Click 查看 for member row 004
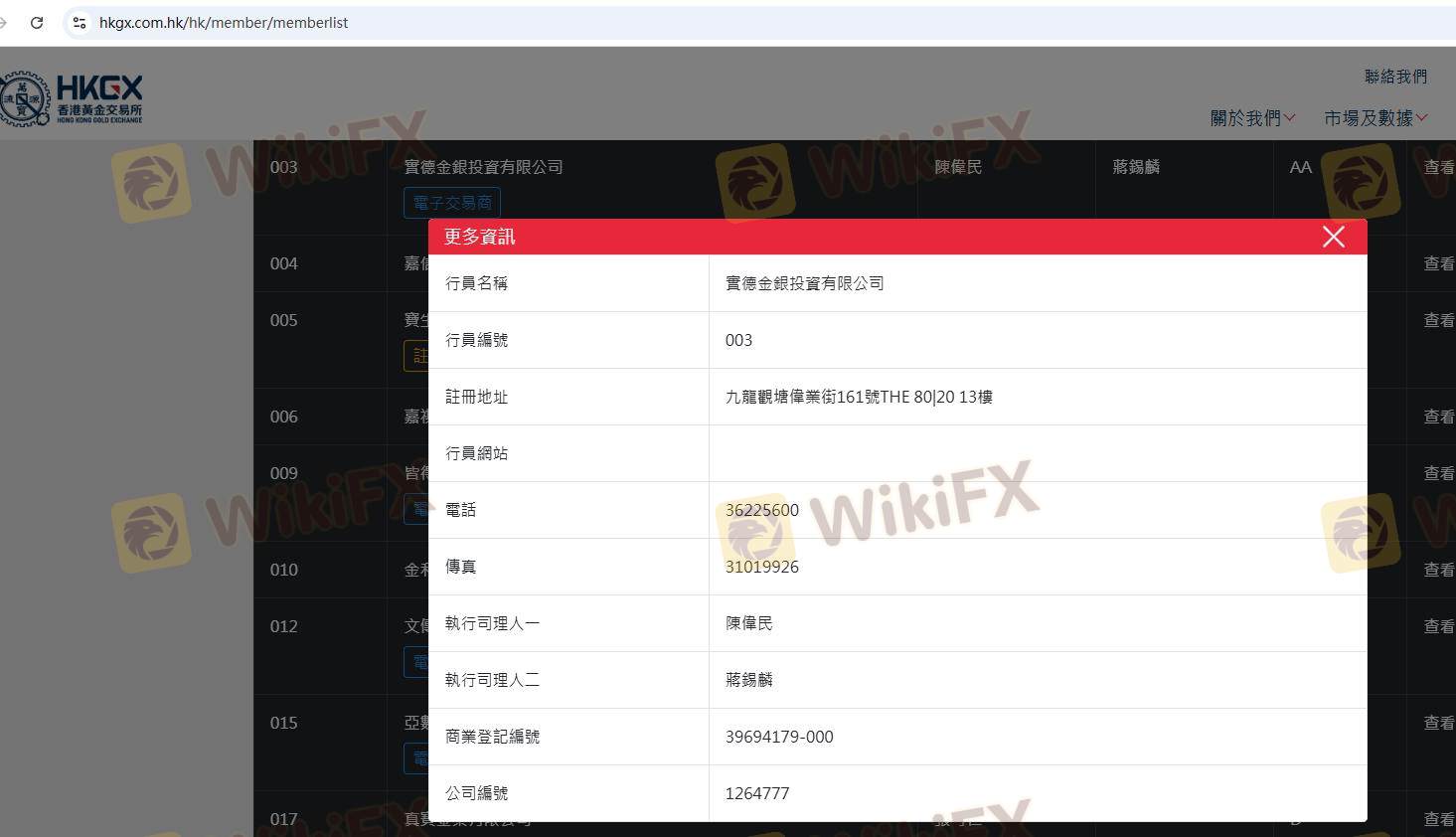This screenshot has width=1456, height=837. (x=1438, y=263)
